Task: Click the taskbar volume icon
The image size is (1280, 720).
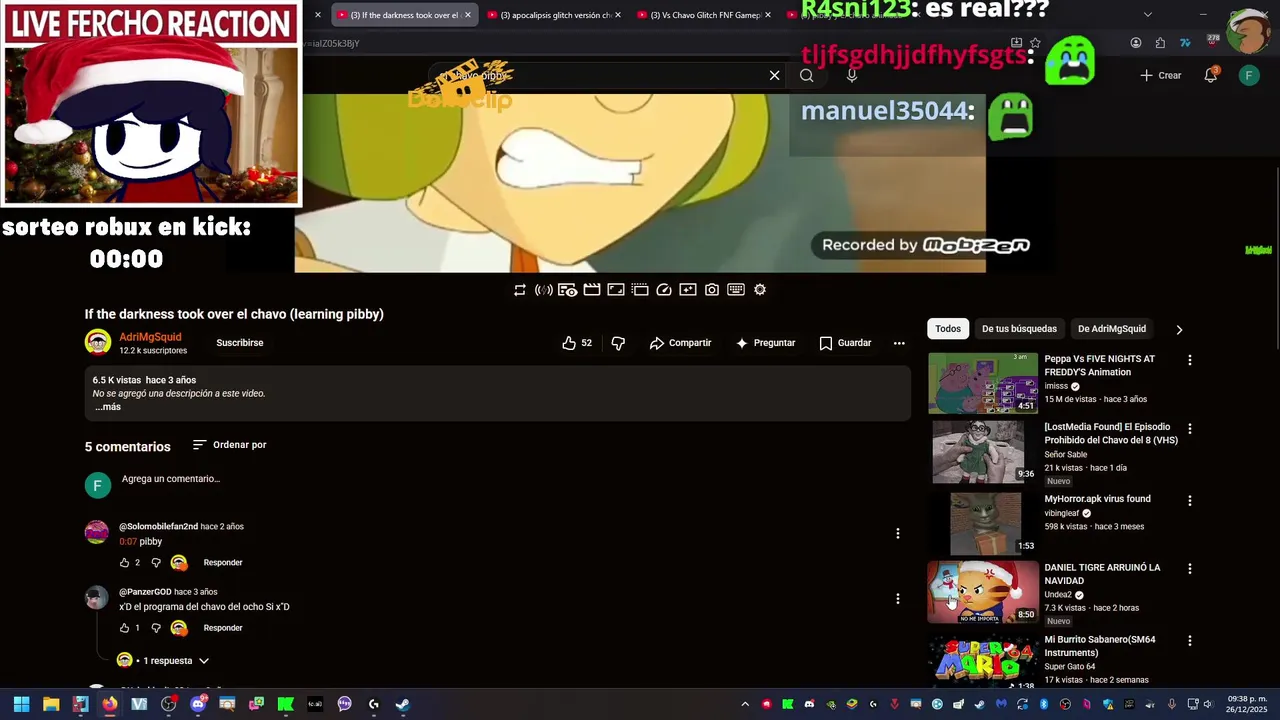Action: [x=1210, y=704]
